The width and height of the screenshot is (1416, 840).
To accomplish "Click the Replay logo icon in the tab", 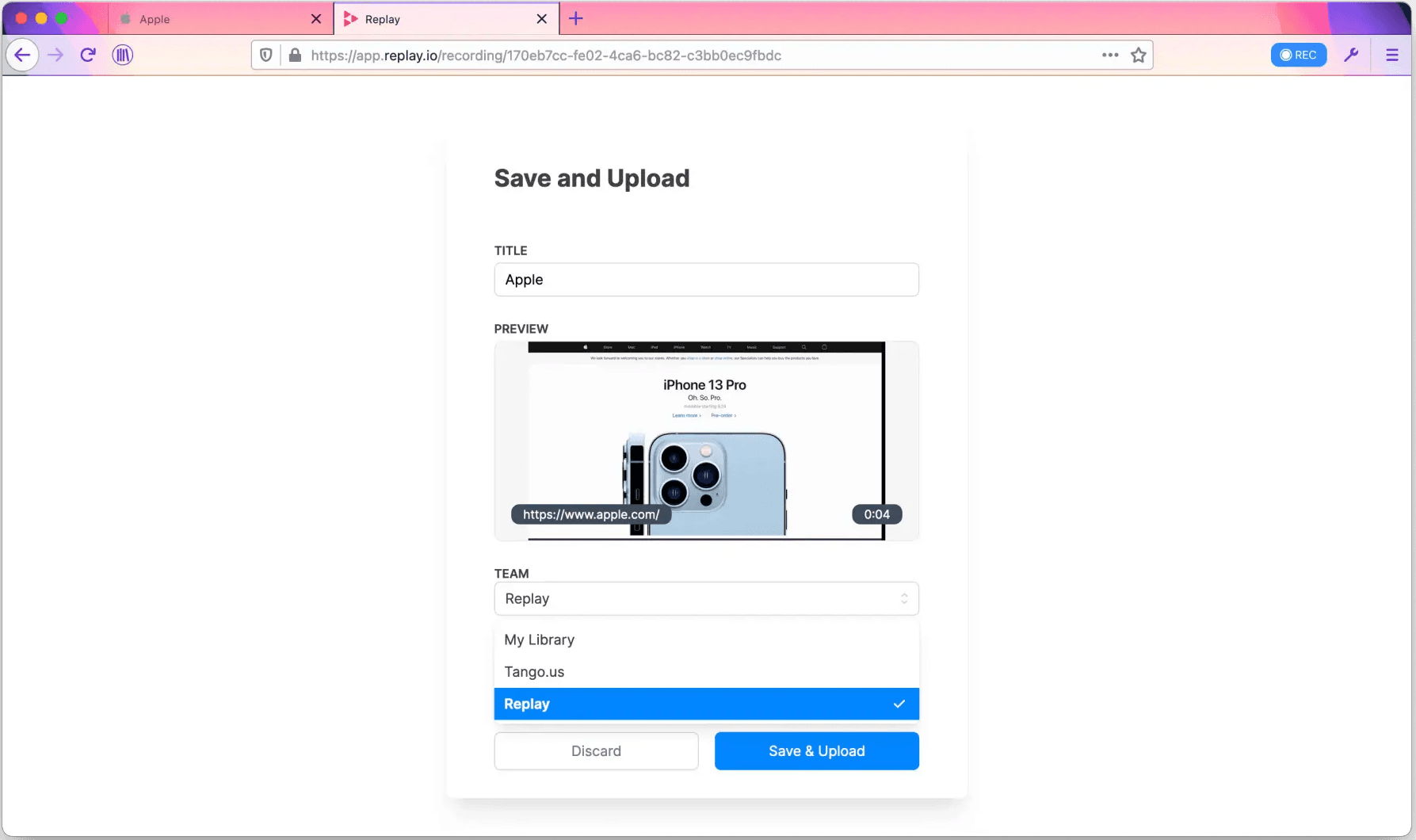I will 351,18.
